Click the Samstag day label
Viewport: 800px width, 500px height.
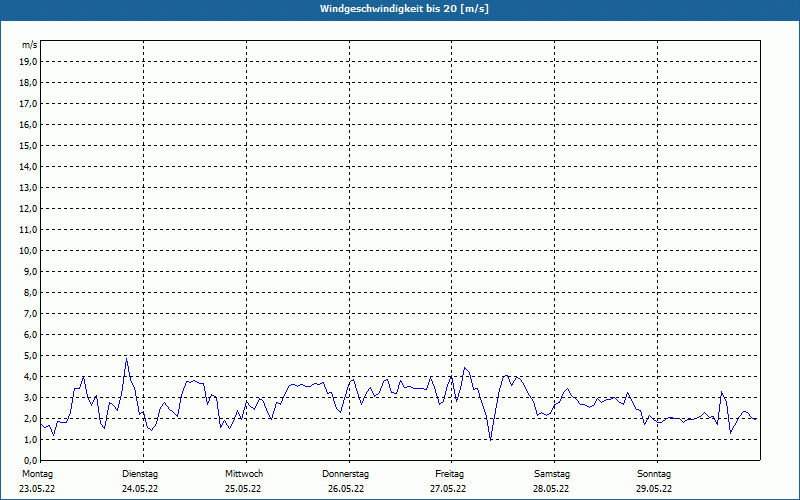pos(552,474)
